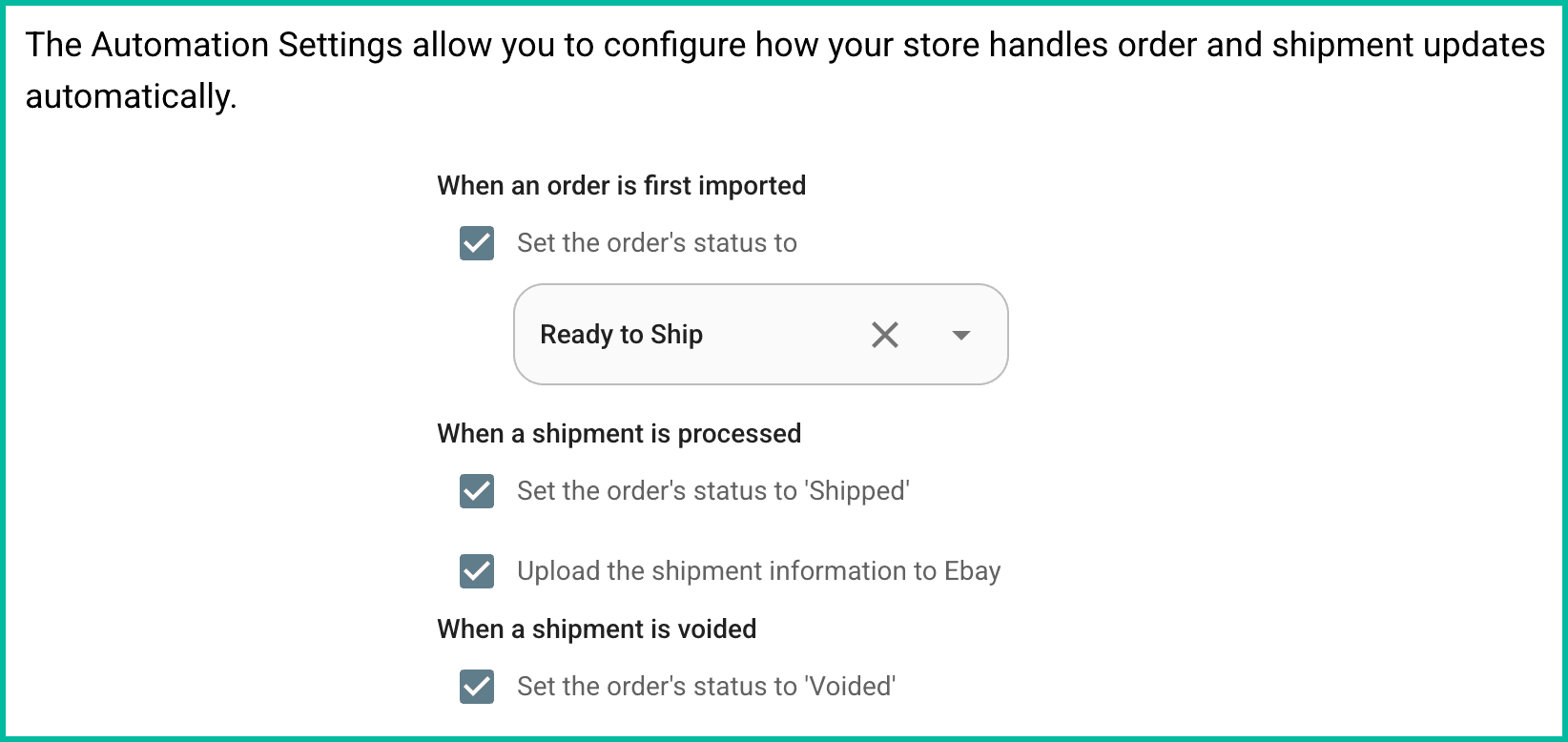Viewport: 1568px width, 742px height.
Task: Uncheck 'Set the order's status to' under first imported
Action: point(476,243)
